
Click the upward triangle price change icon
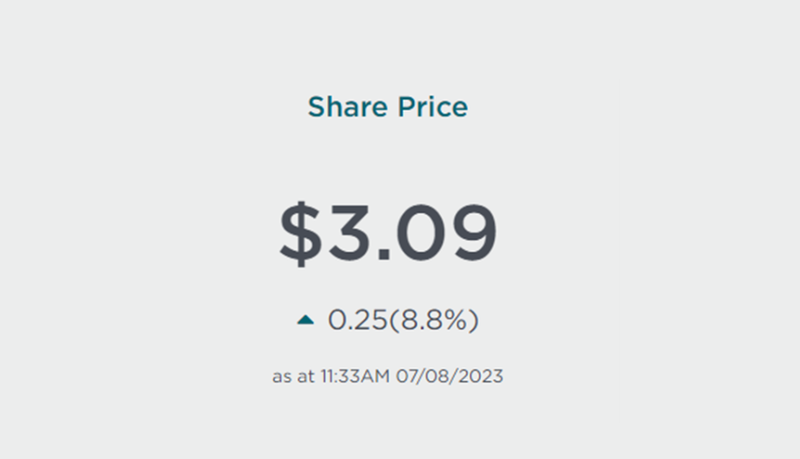306,320
